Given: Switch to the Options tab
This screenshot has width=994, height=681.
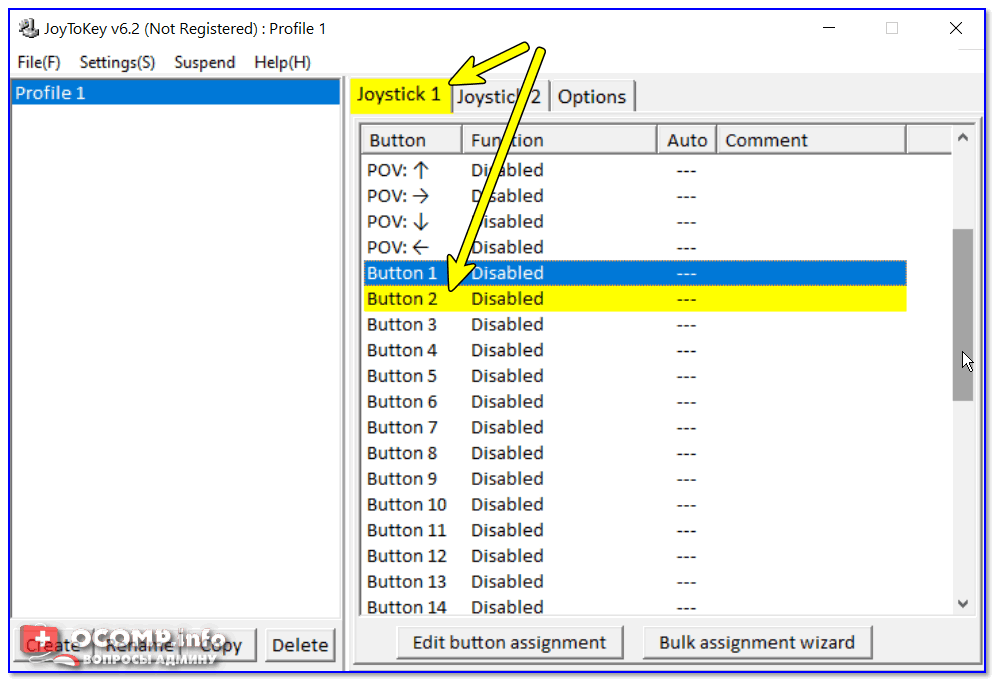Looking at the screenshot, I should click(591, 97).
